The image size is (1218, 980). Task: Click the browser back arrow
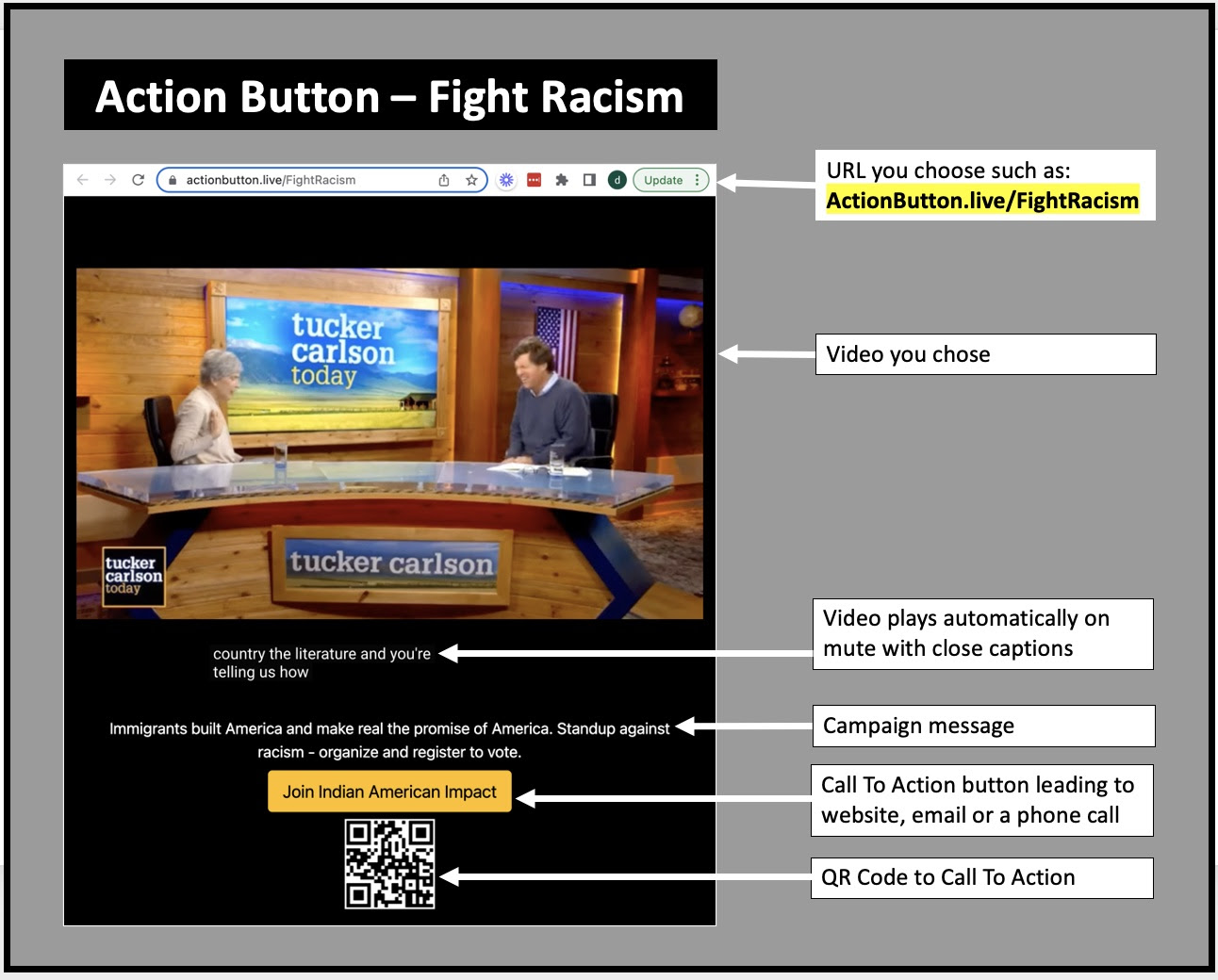click(x=82, y=180)
